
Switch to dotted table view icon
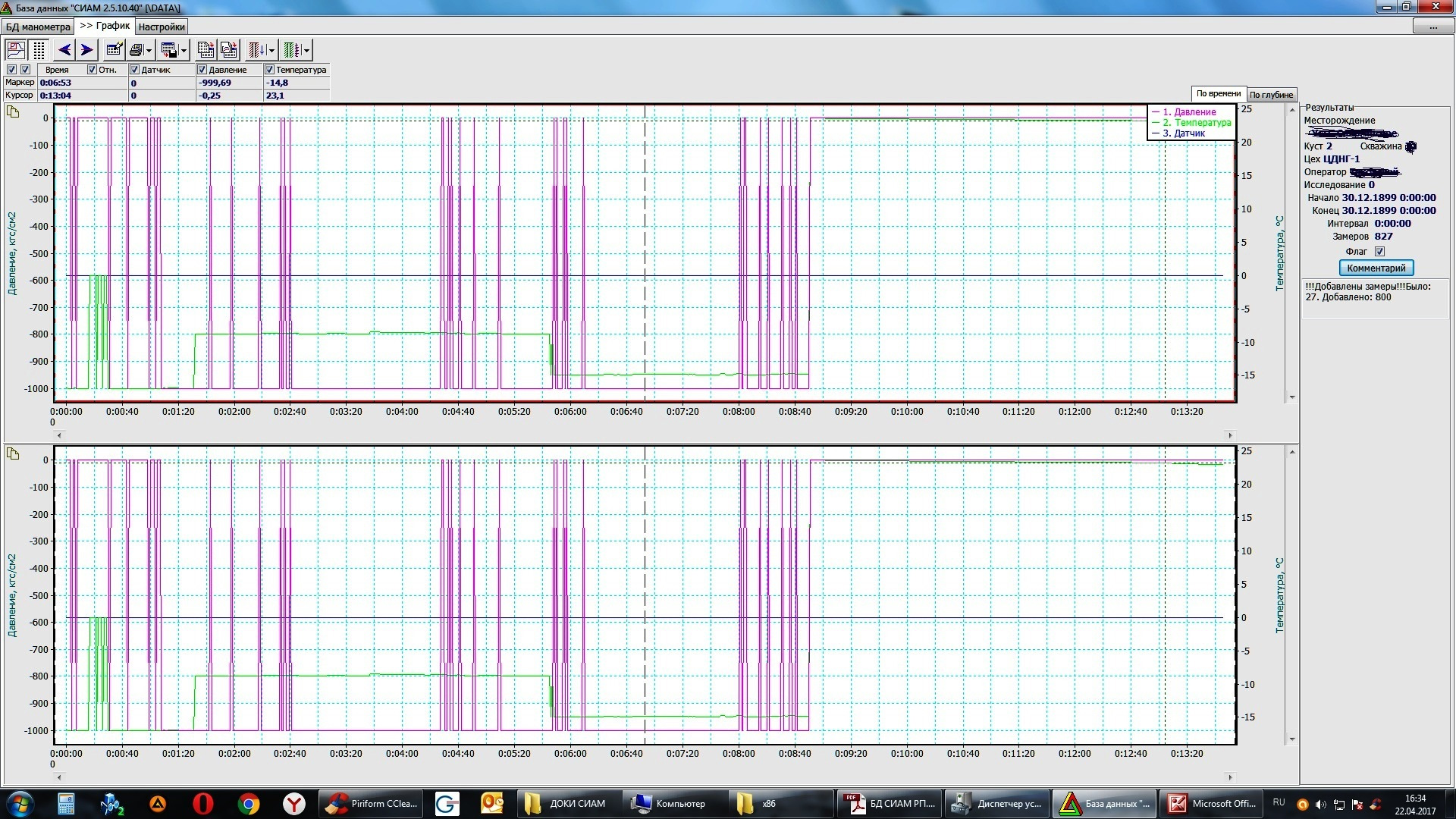(39, 50)
